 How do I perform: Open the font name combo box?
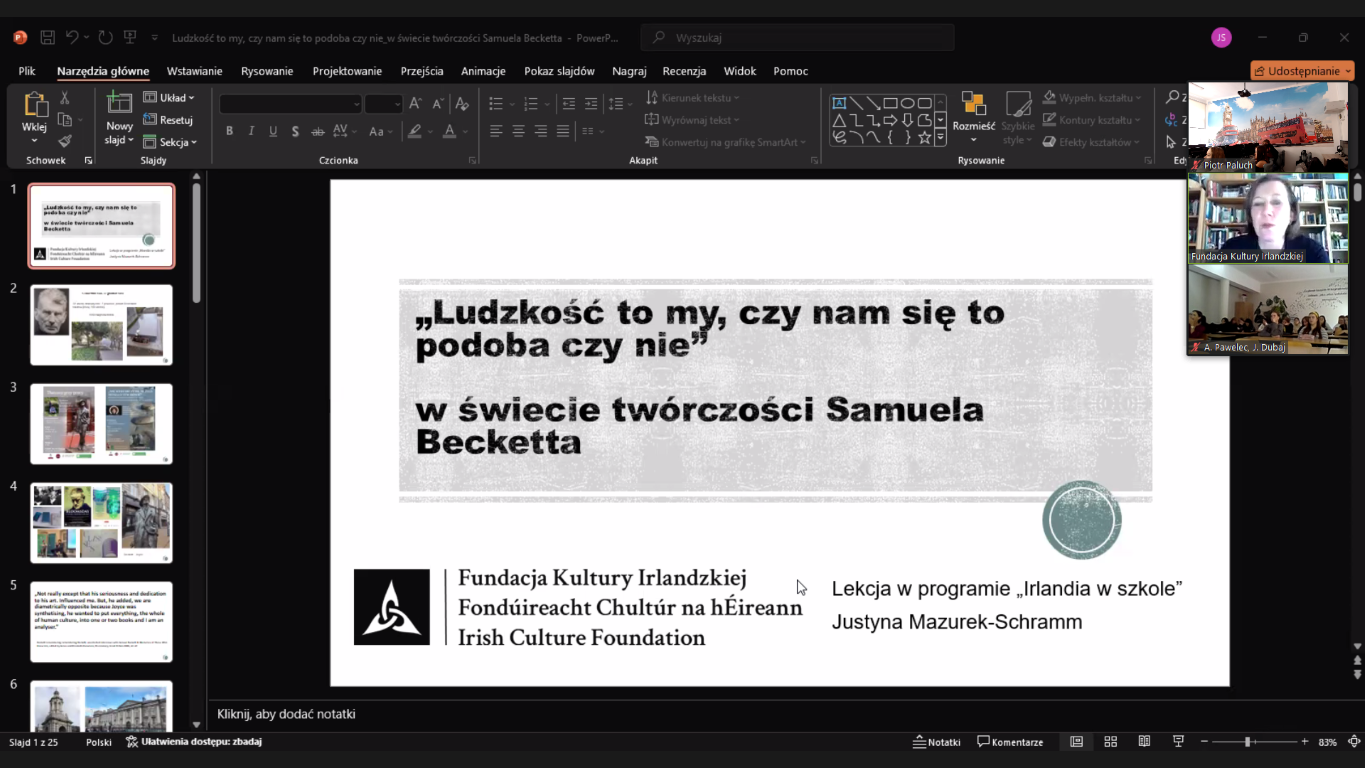point(290,104)
